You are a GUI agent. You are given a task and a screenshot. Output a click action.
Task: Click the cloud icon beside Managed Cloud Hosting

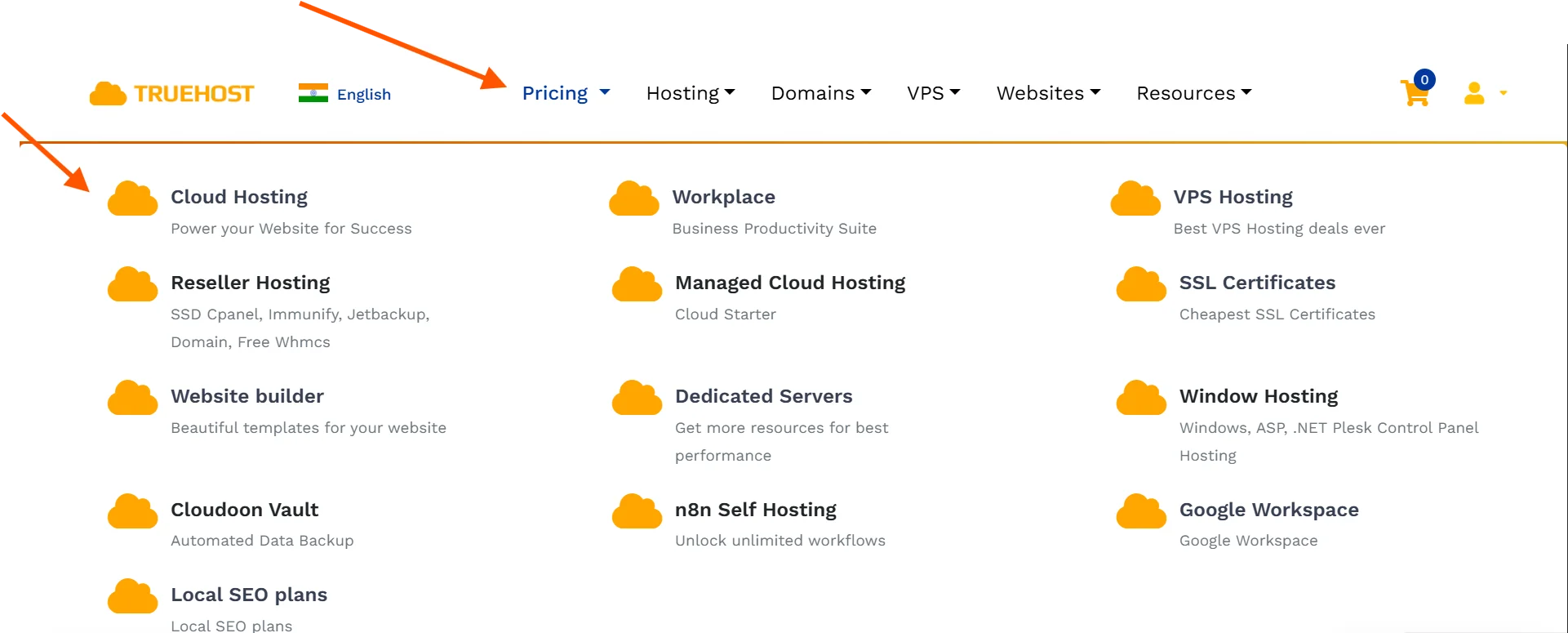(x=637, y=283)
